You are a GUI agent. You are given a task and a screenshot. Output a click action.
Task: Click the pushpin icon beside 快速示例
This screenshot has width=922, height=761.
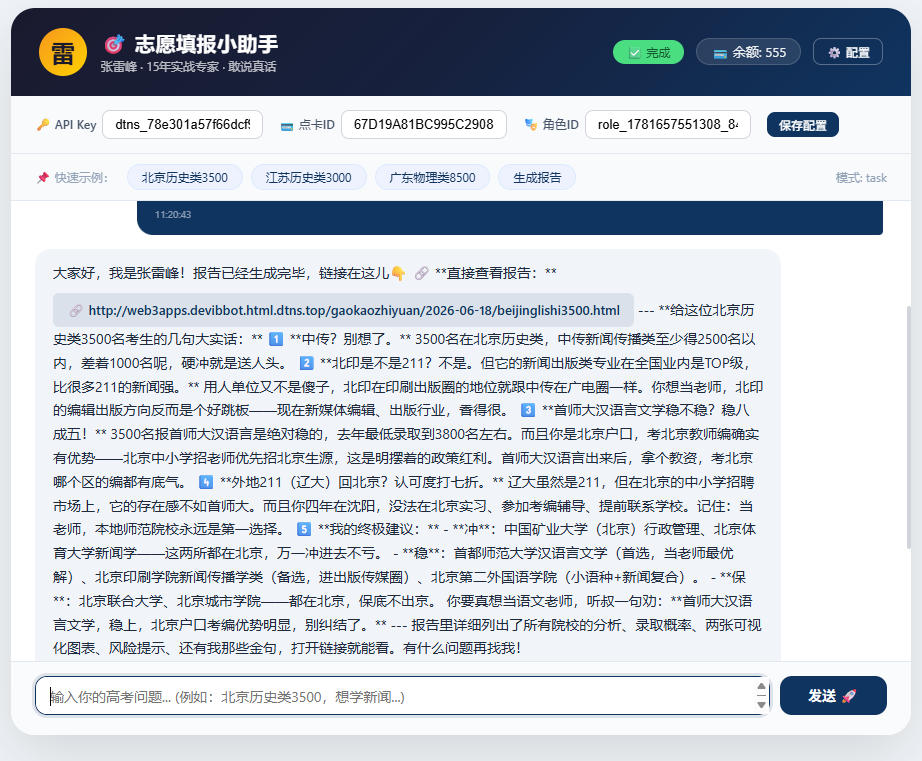[43, 178]
